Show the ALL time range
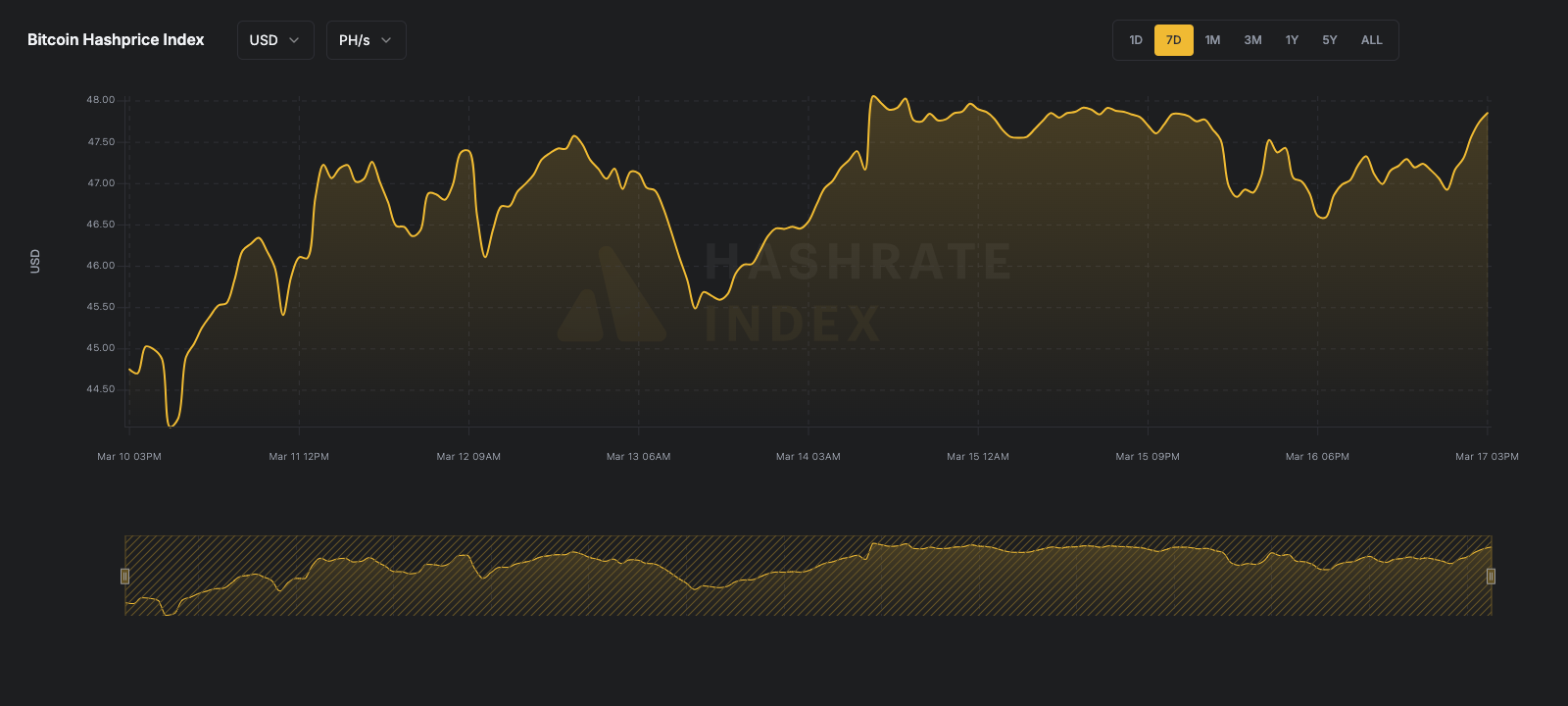The height and width of the screenshot is (706, 1568). click(x=1372, y=40)
